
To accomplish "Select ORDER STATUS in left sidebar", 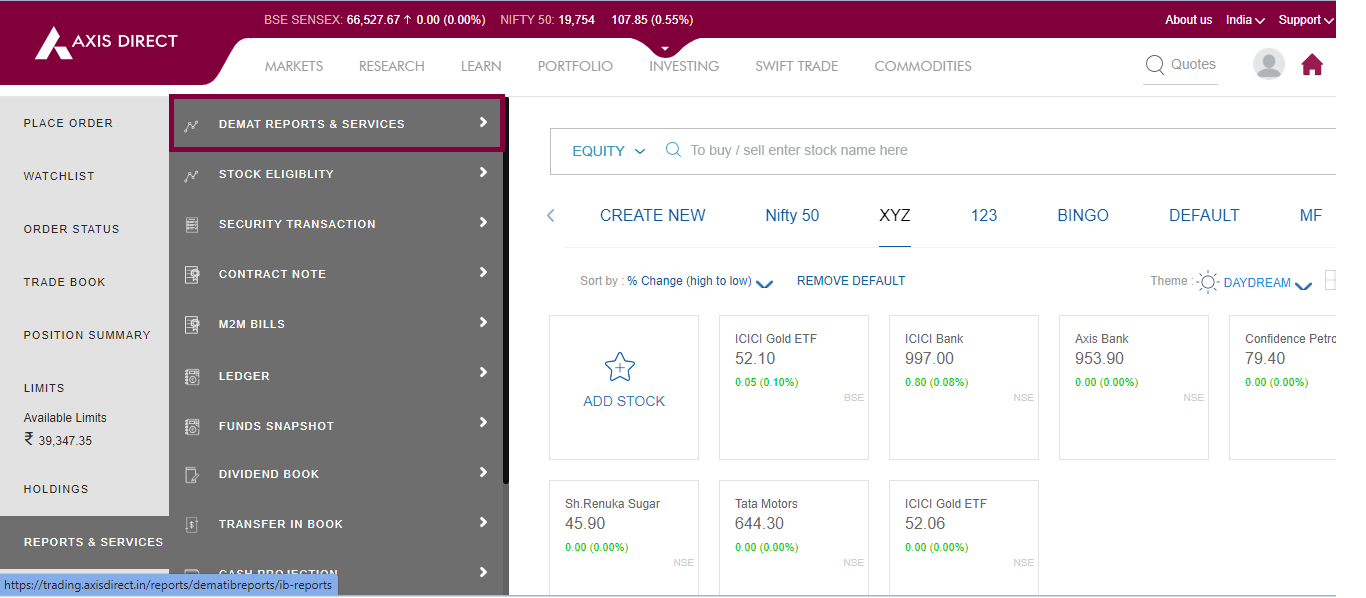I will tap(71, 229).
